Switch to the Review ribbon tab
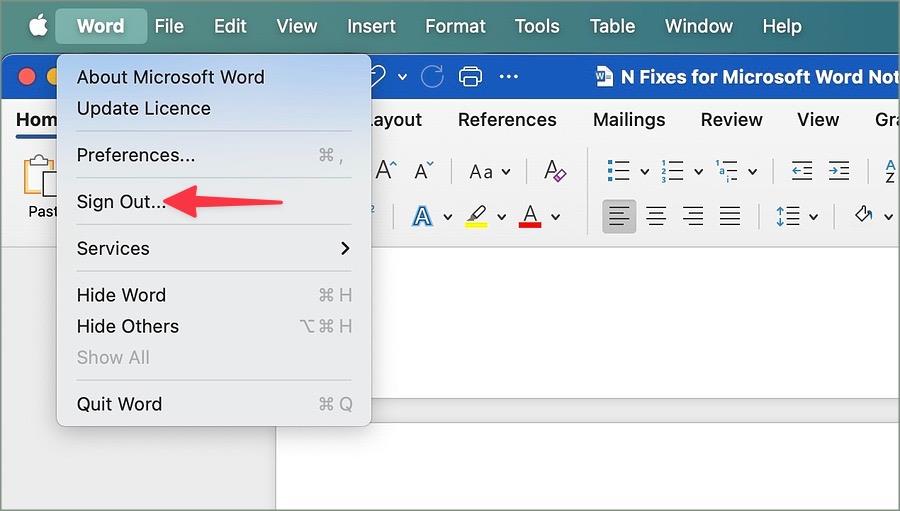 (x=731, y=119)
